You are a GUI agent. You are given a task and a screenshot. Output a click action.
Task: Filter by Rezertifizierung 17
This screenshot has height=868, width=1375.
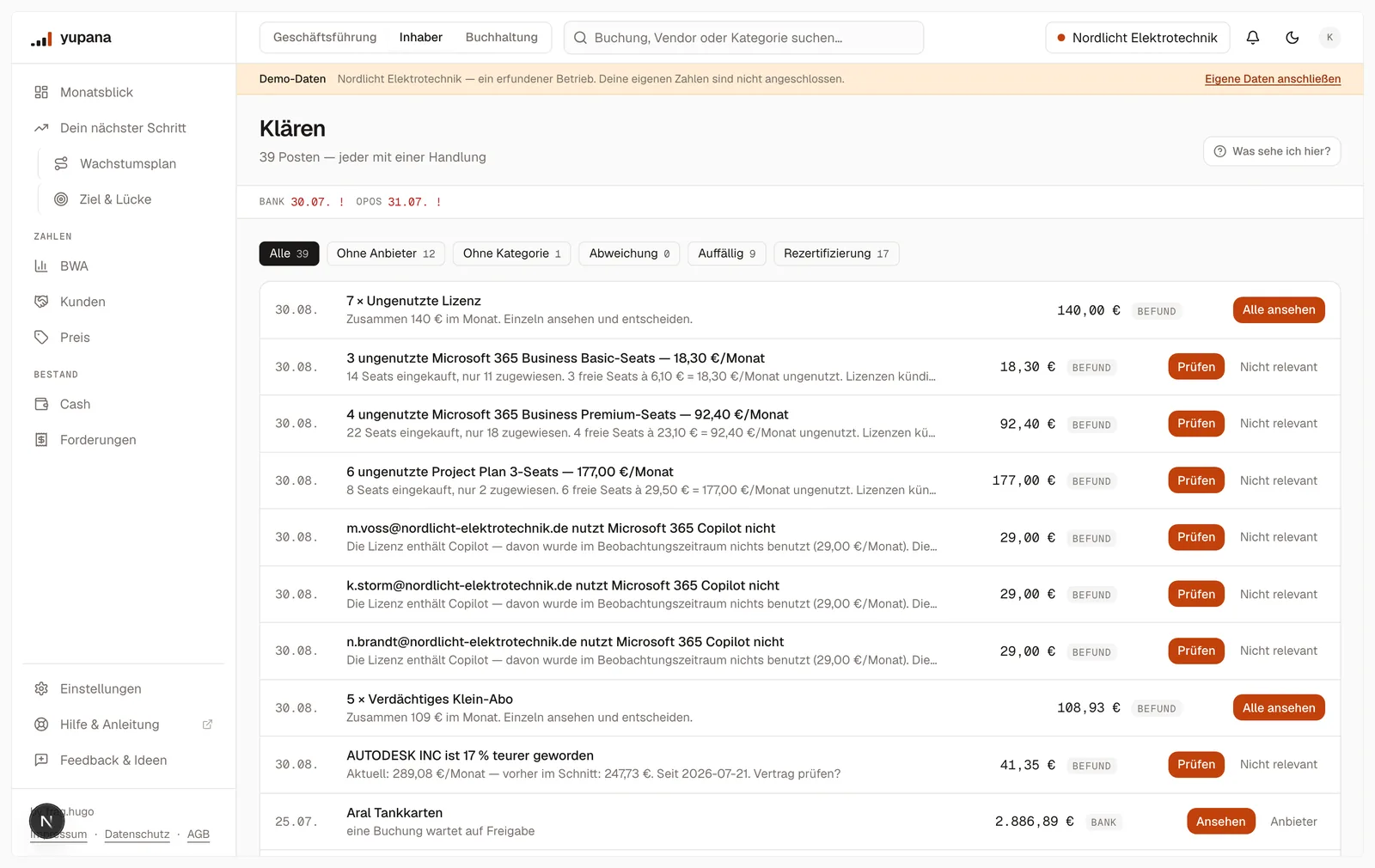(x=836, y=254)
